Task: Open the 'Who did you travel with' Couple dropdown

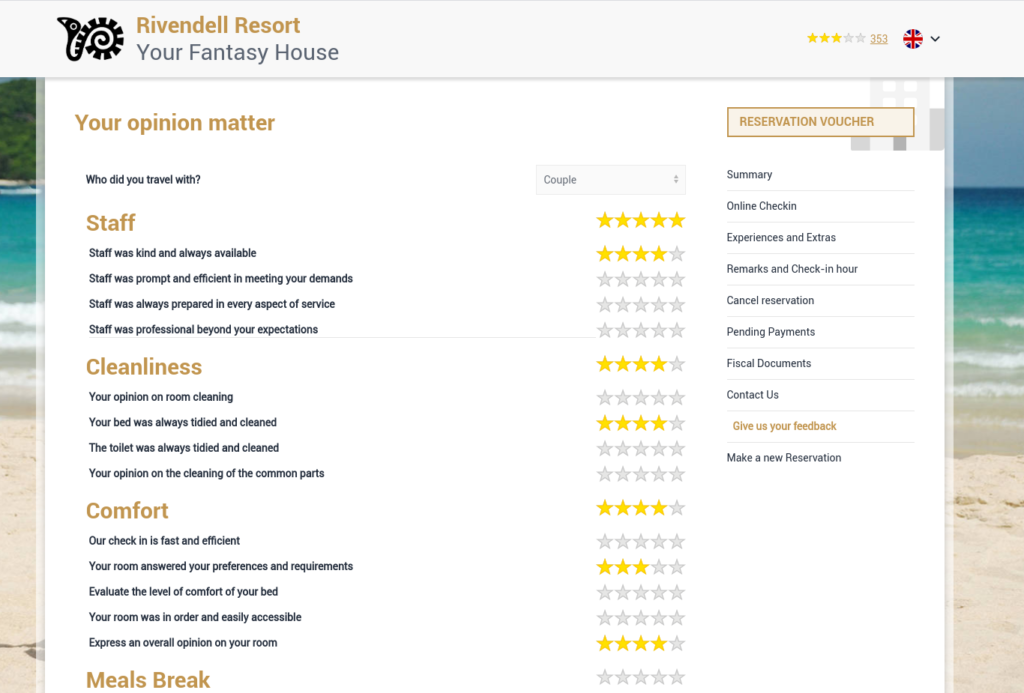Action: (x=611, y=180)
